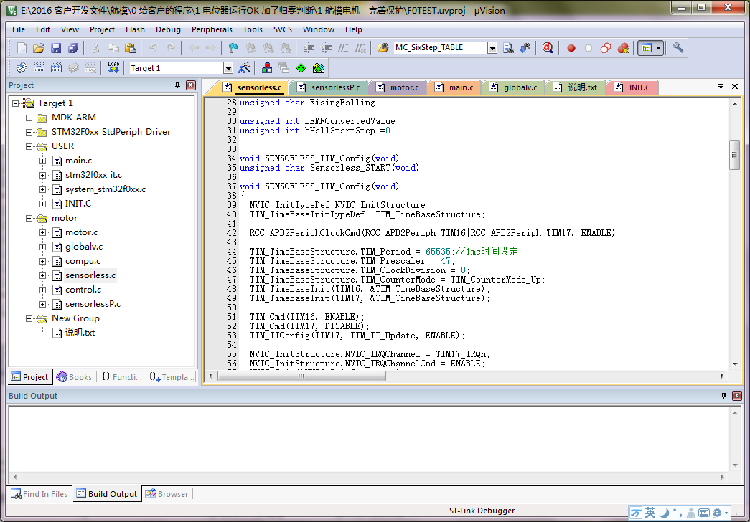
Task: Open the Templates panel tab
Action: click(171, 377)
